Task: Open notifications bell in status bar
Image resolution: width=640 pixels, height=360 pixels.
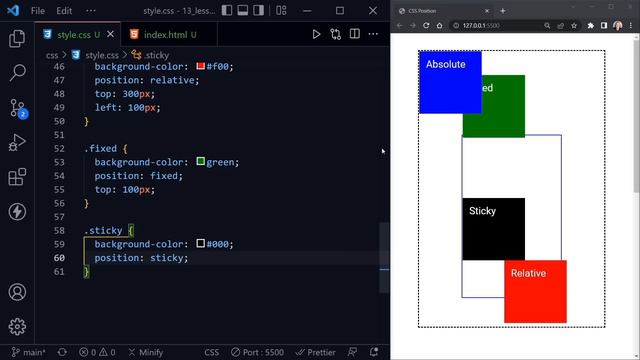Action: point(373,352)
